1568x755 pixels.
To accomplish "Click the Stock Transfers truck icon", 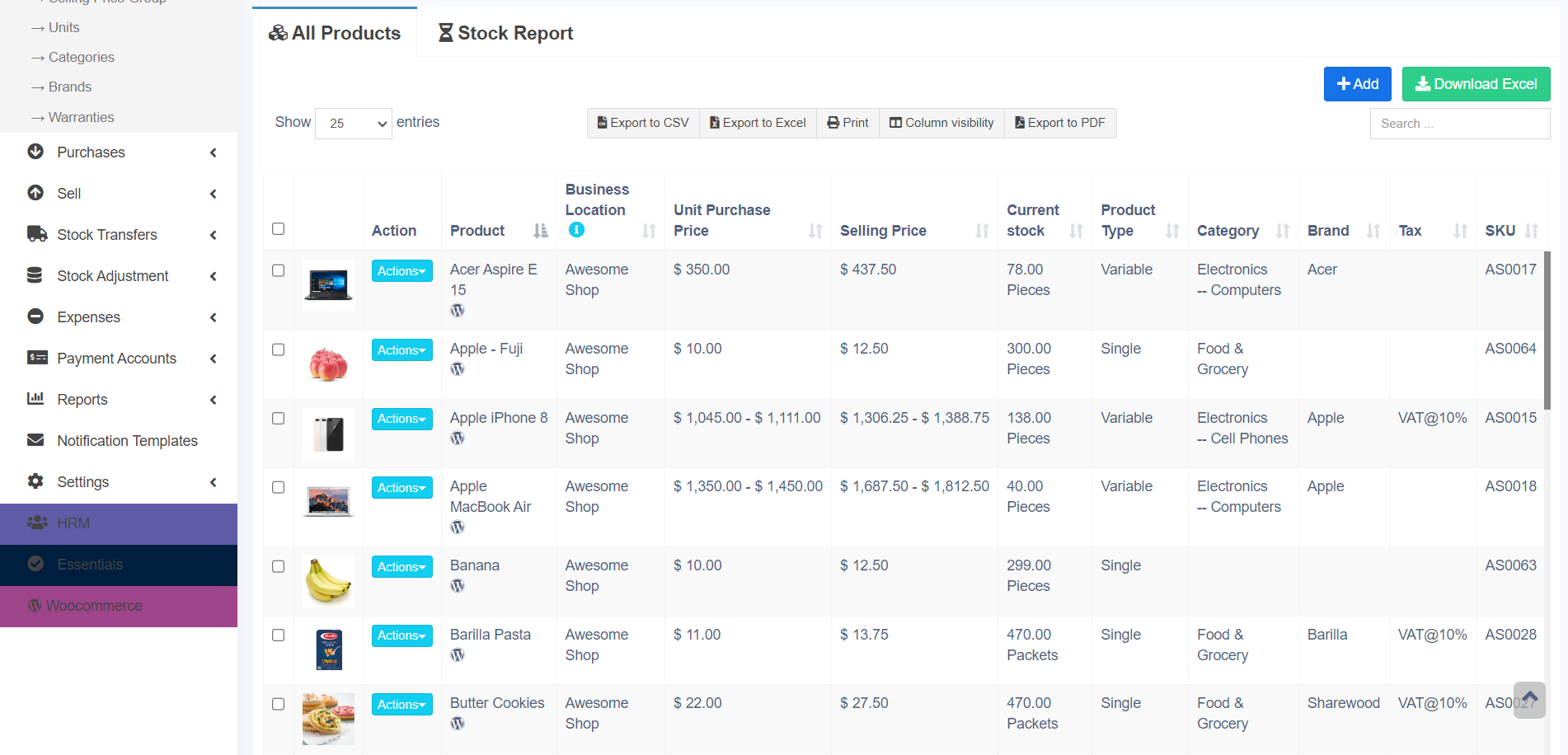I will click(37, 234).
